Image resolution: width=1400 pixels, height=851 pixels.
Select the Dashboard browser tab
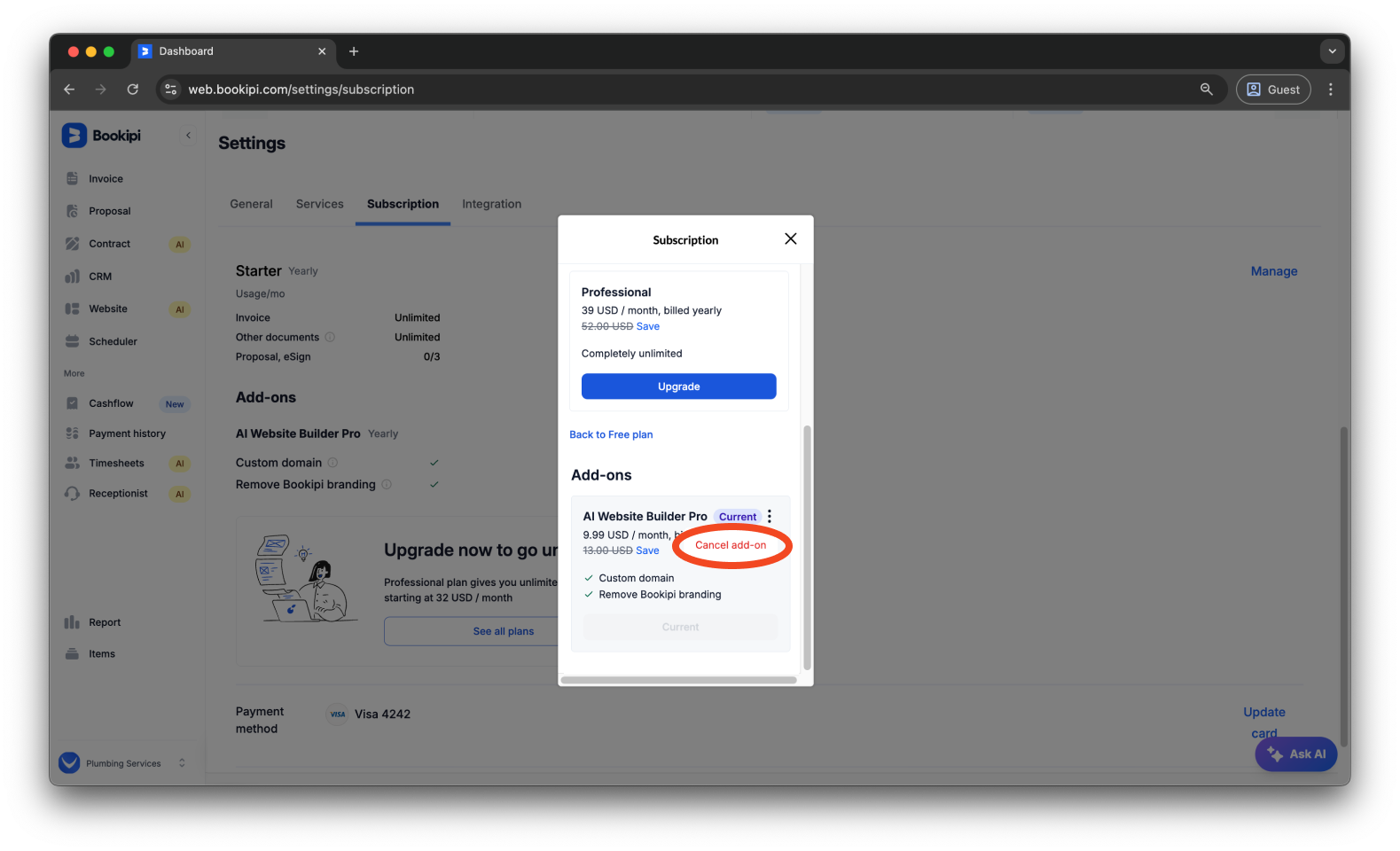[233, 51]
